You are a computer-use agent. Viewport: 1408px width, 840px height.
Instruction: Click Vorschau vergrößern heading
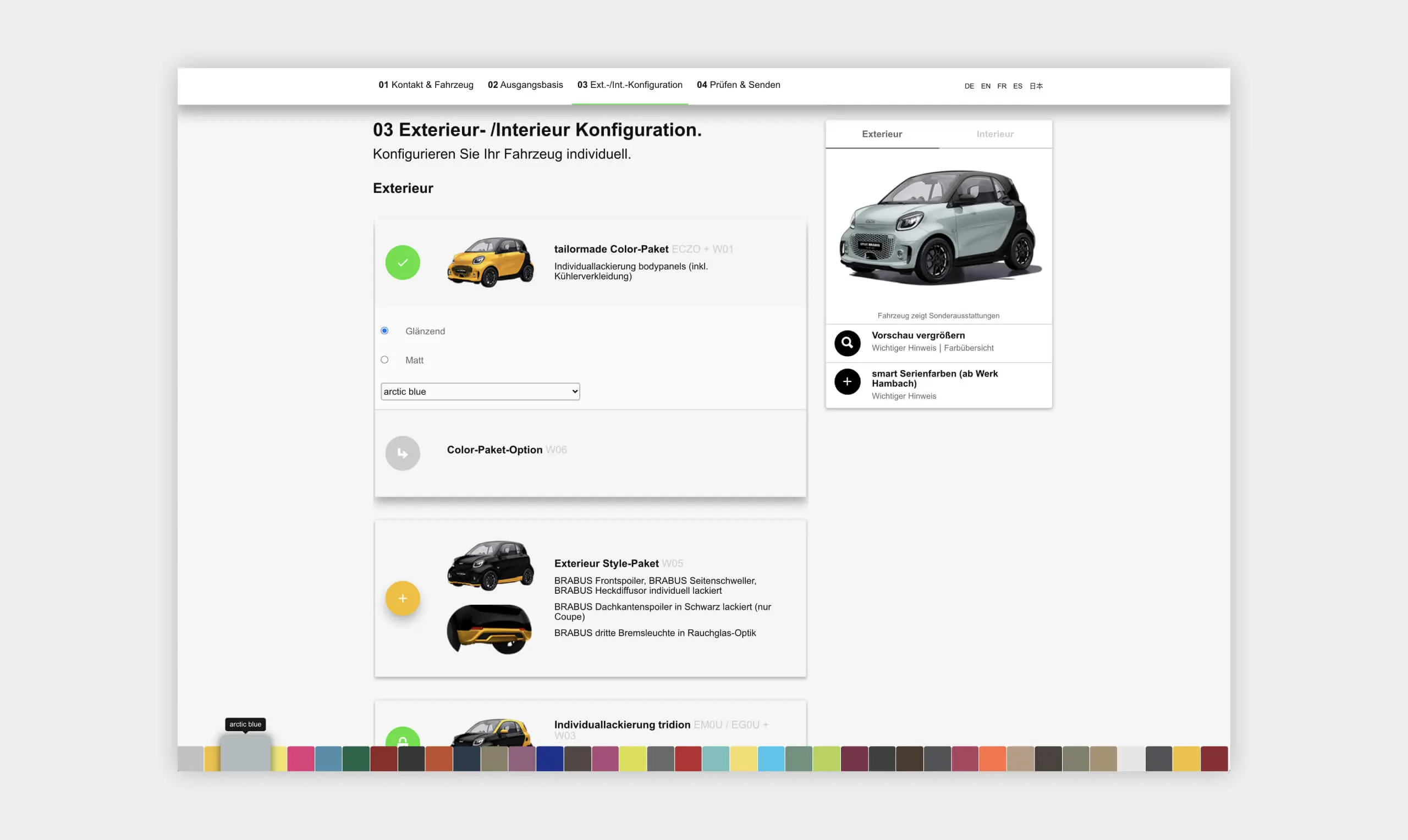tap(918, 335)
